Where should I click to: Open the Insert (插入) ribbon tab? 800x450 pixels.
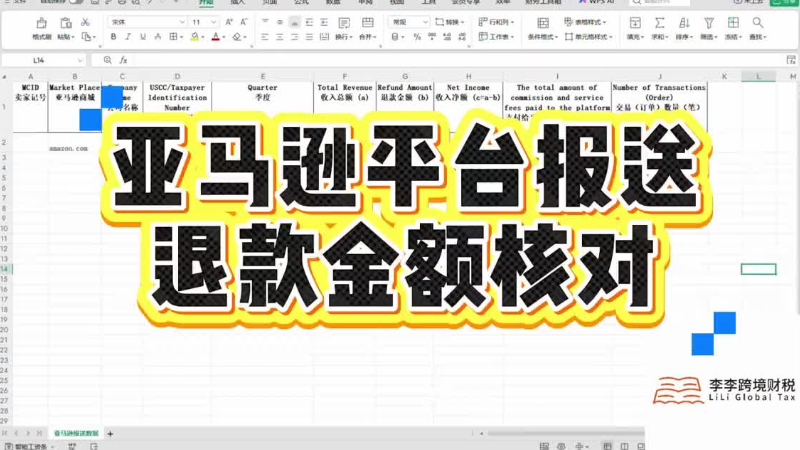click(237, 3)
